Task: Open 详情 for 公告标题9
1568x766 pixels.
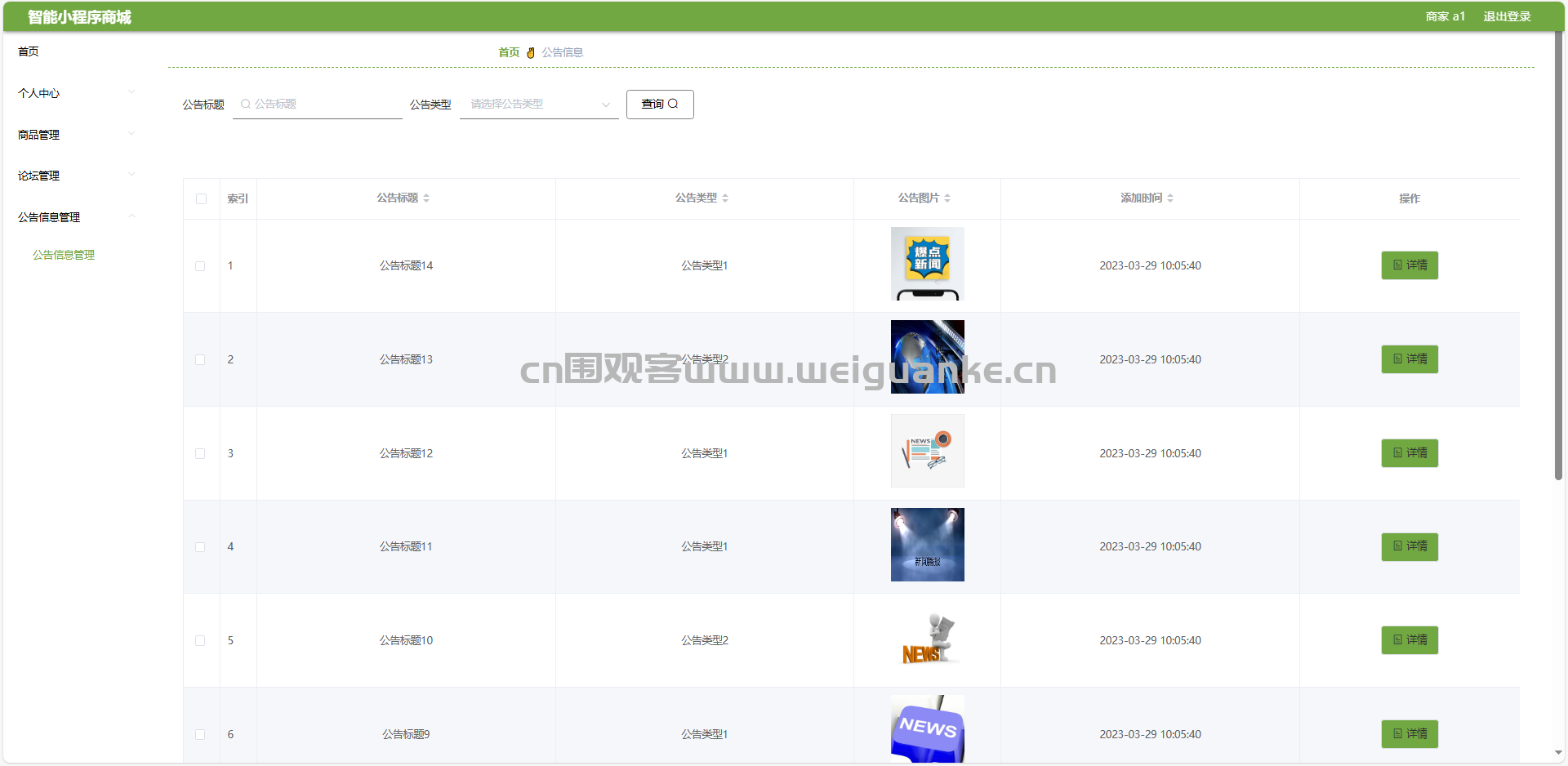Action: (x=1410, y=734)
